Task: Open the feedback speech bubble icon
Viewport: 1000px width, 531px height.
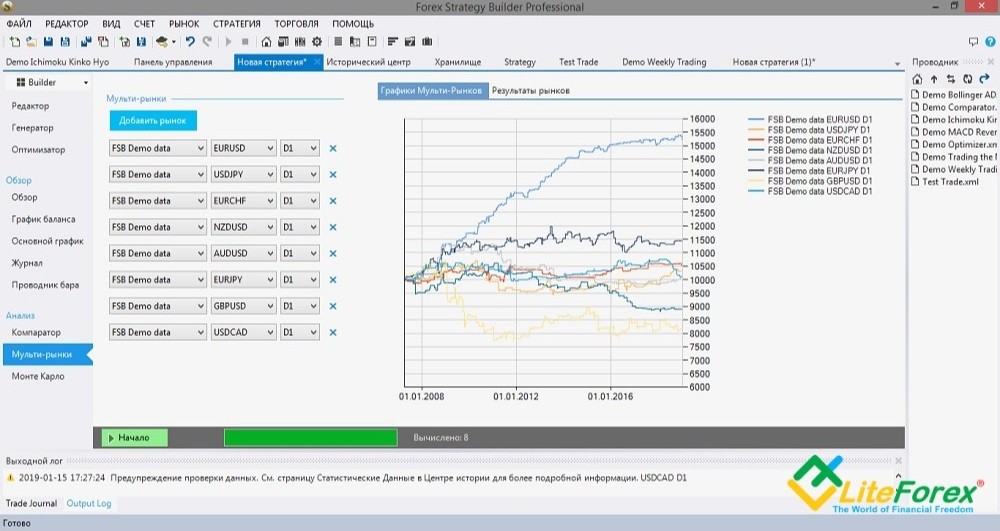Action: [974, 42]
